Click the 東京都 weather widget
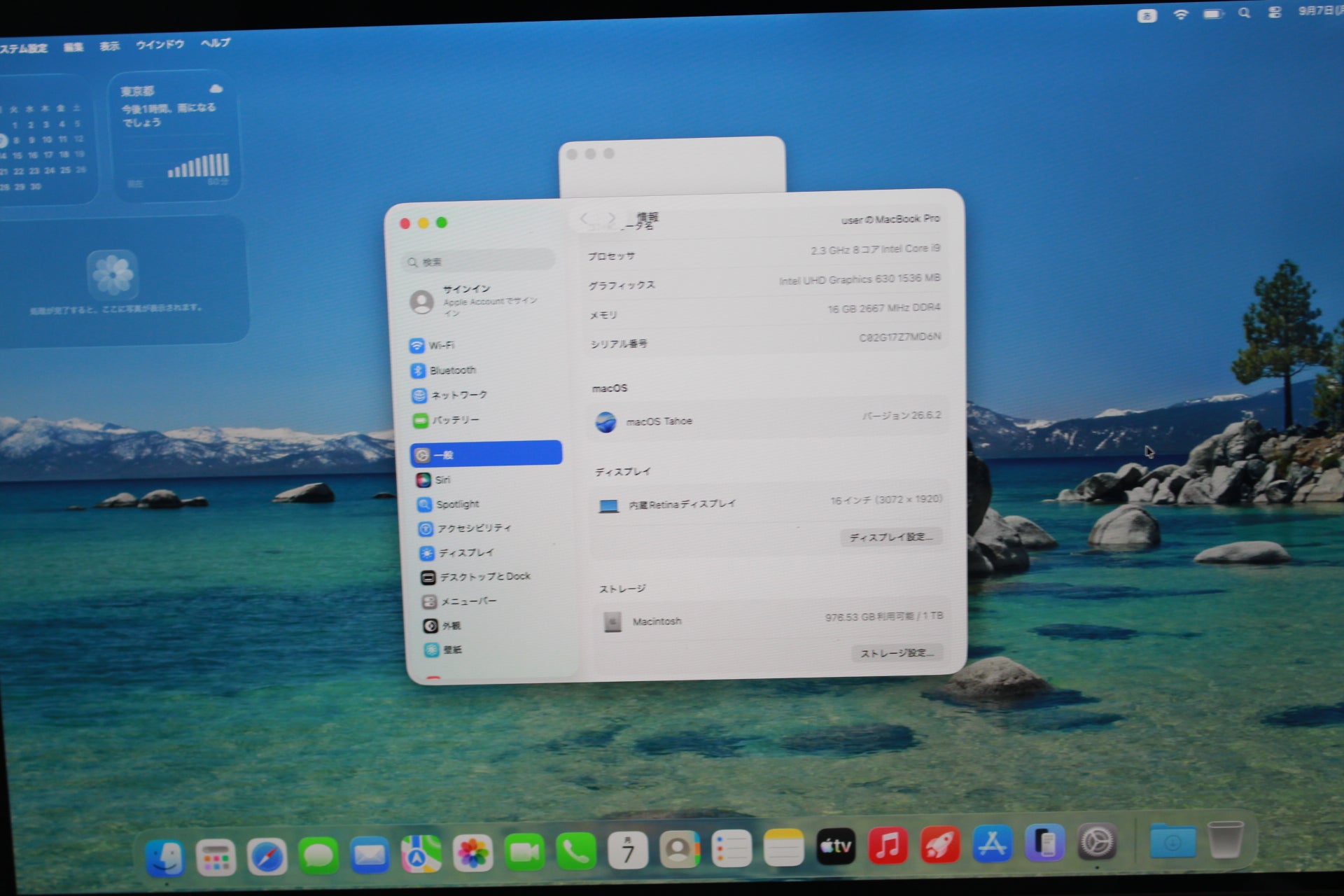This screenshot has width=1344, height=896. tap(174, 136)
